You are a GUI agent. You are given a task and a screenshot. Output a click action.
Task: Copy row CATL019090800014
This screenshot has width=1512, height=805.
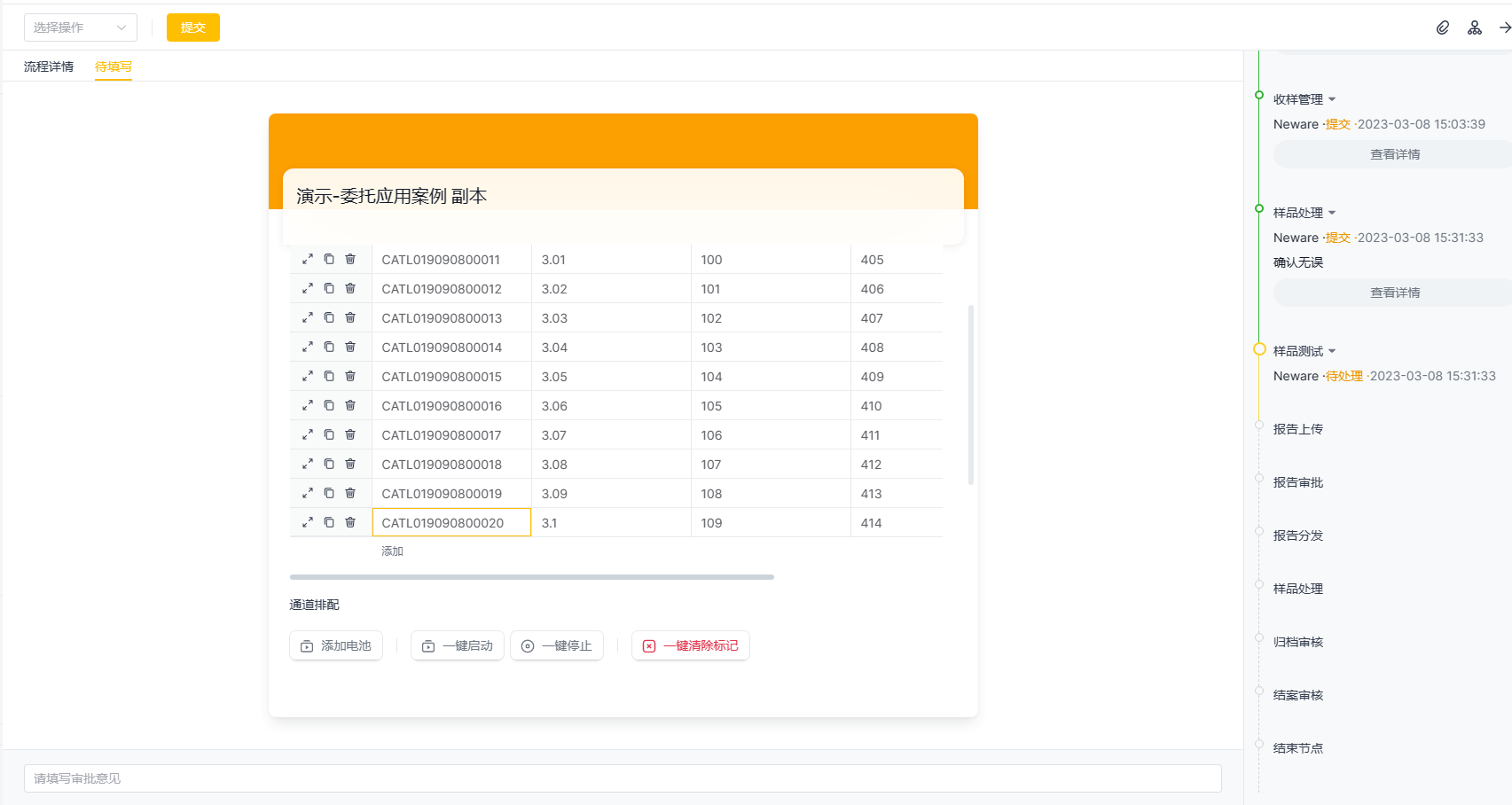tap(329, 347)
